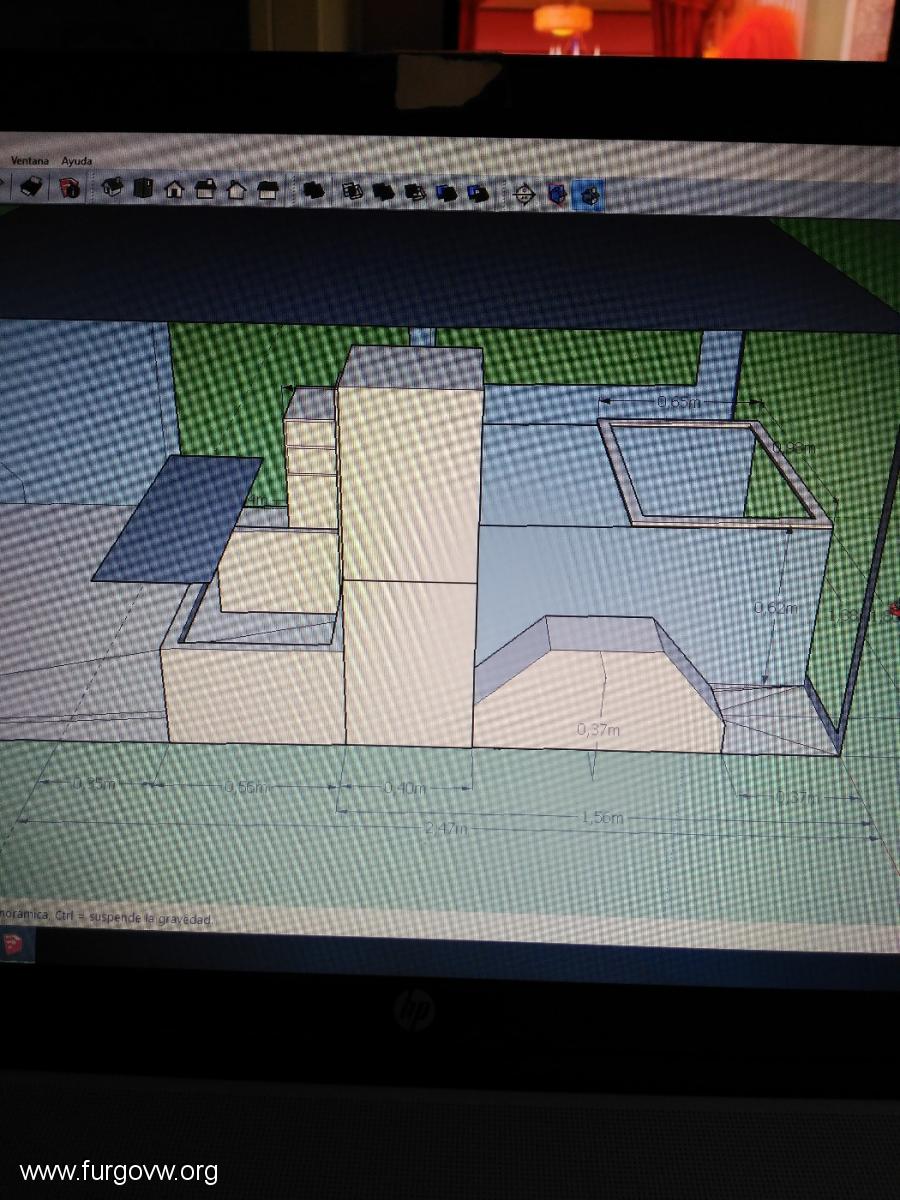900x1200 pixels.
Task: Open the Ayuda menu
Action: (77, 160)
